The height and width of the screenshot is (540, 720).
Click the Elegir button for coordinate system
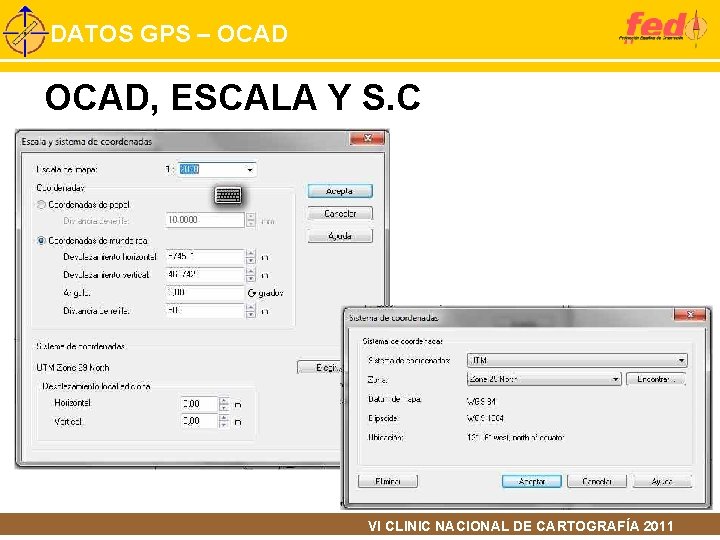point(320,368)
